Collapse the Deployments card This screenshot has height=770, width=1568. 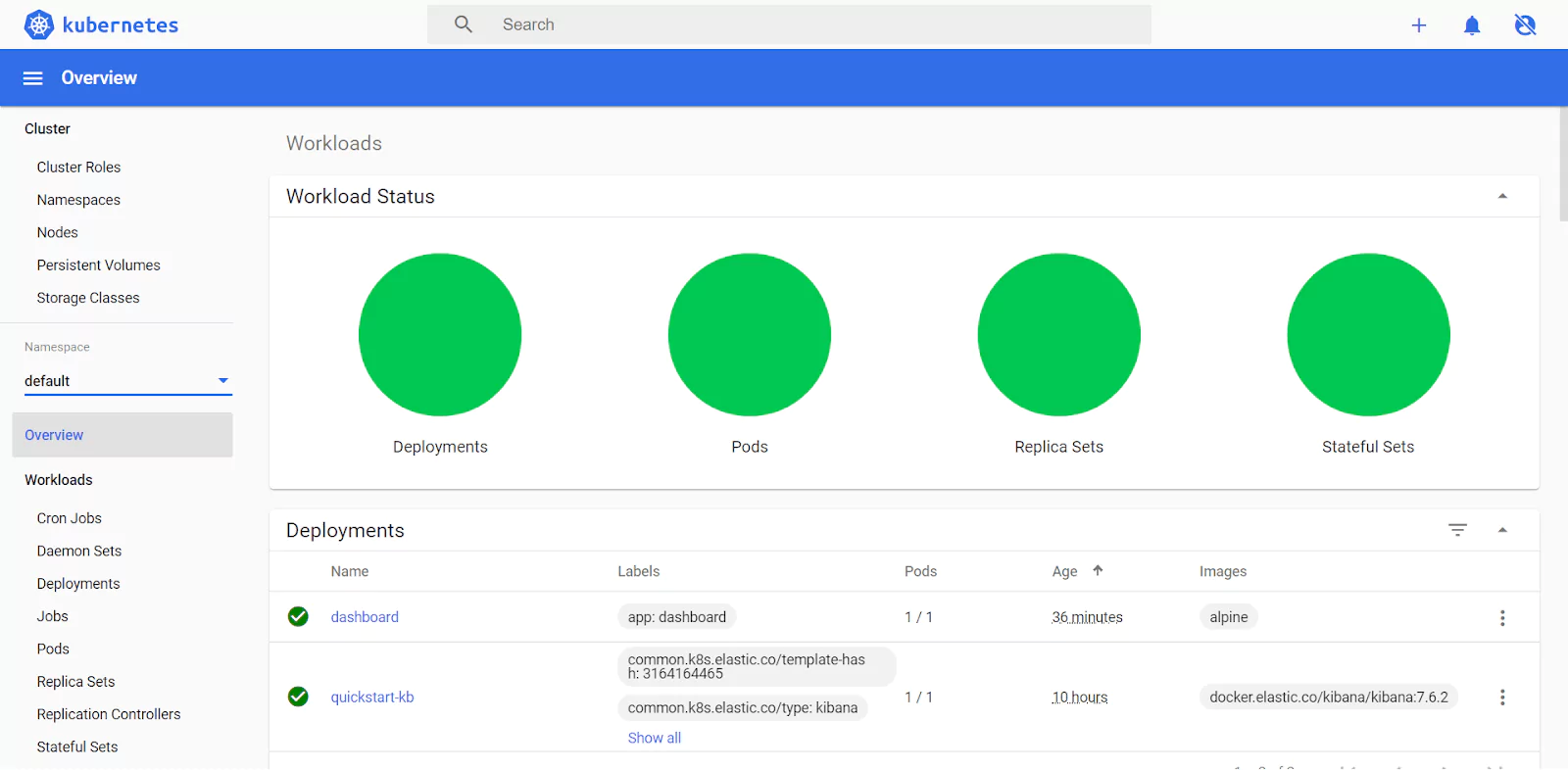tap(1502, 530)
